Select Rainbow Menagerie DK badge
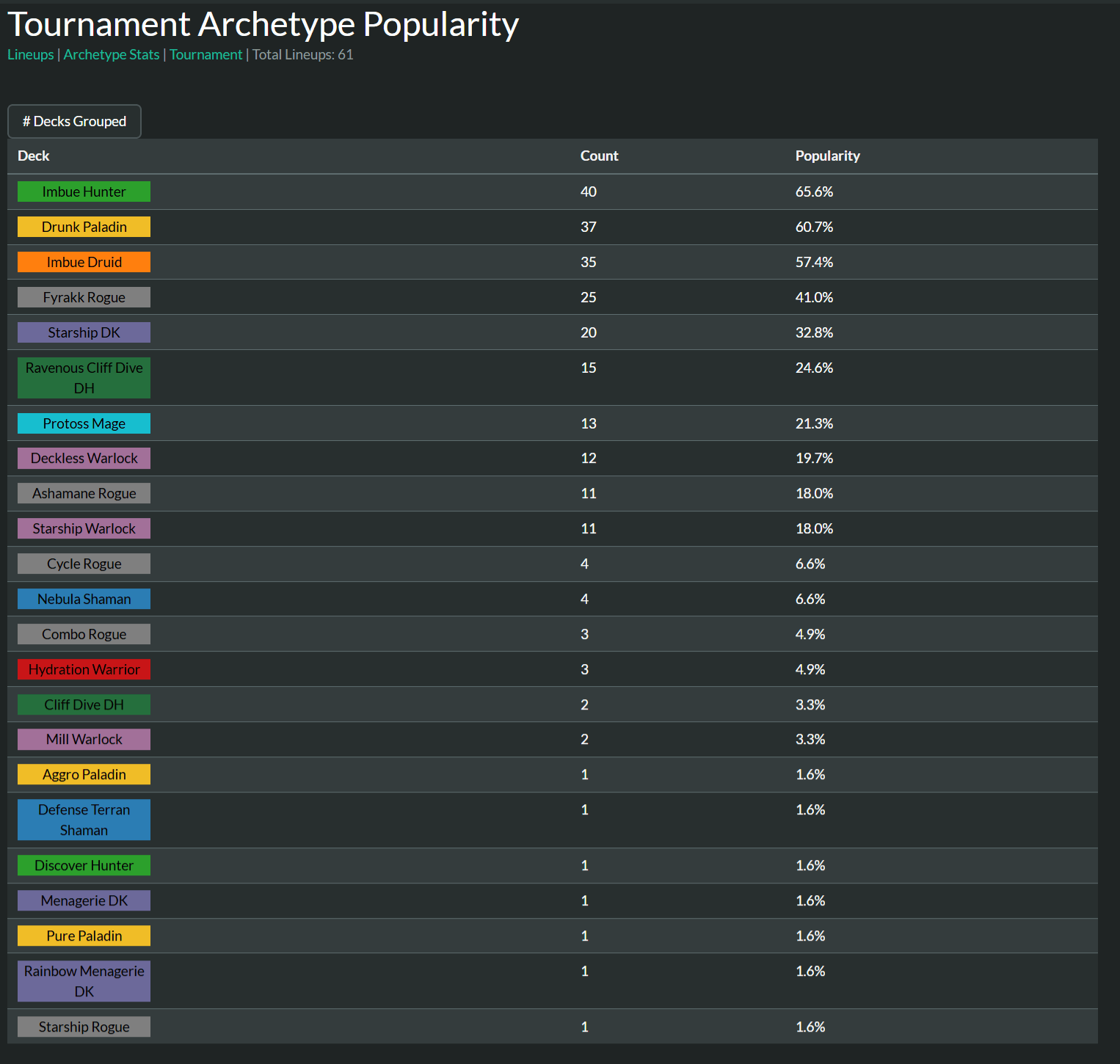1120x1064 pixels. (84, 982)
